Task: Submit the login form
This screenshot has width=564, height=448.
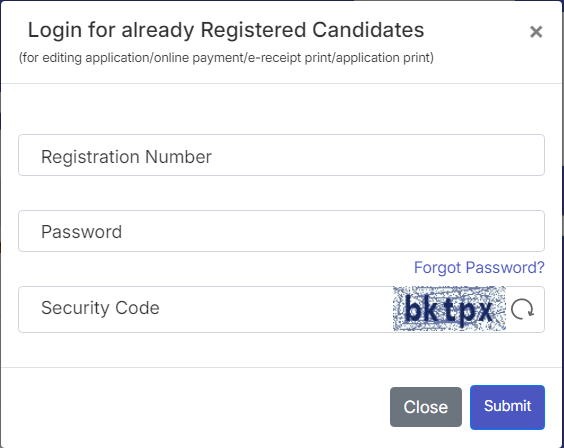Action: point(507,407)
